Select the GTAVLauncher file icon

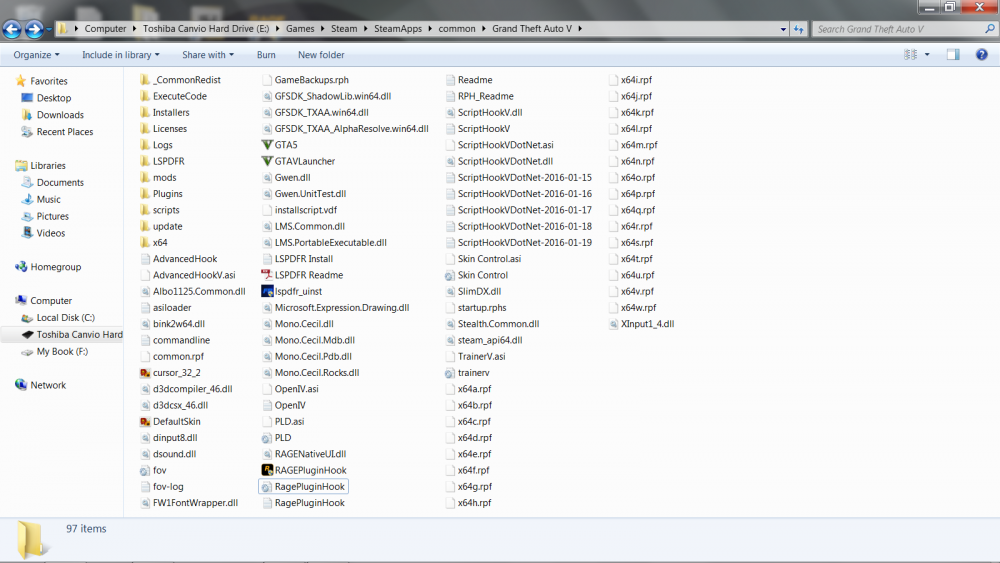click(267, 161)
